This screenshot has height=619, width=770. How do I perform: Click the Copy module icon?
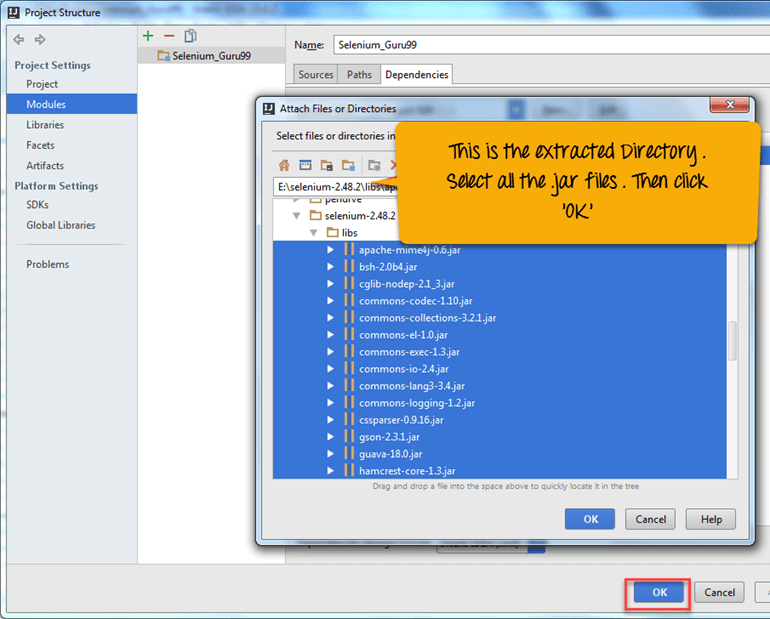click(190, 37)
